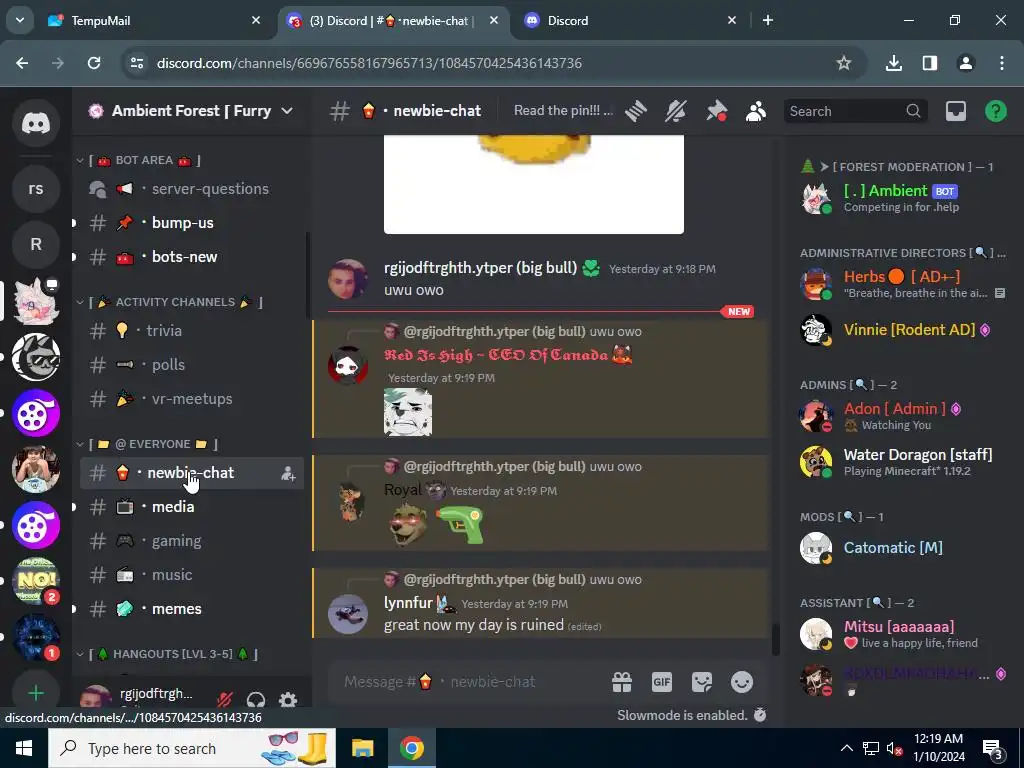Viewport: 1024px width, 768px height.
Task: Open Adon [ Admin ] member profile
Action: 903,416
